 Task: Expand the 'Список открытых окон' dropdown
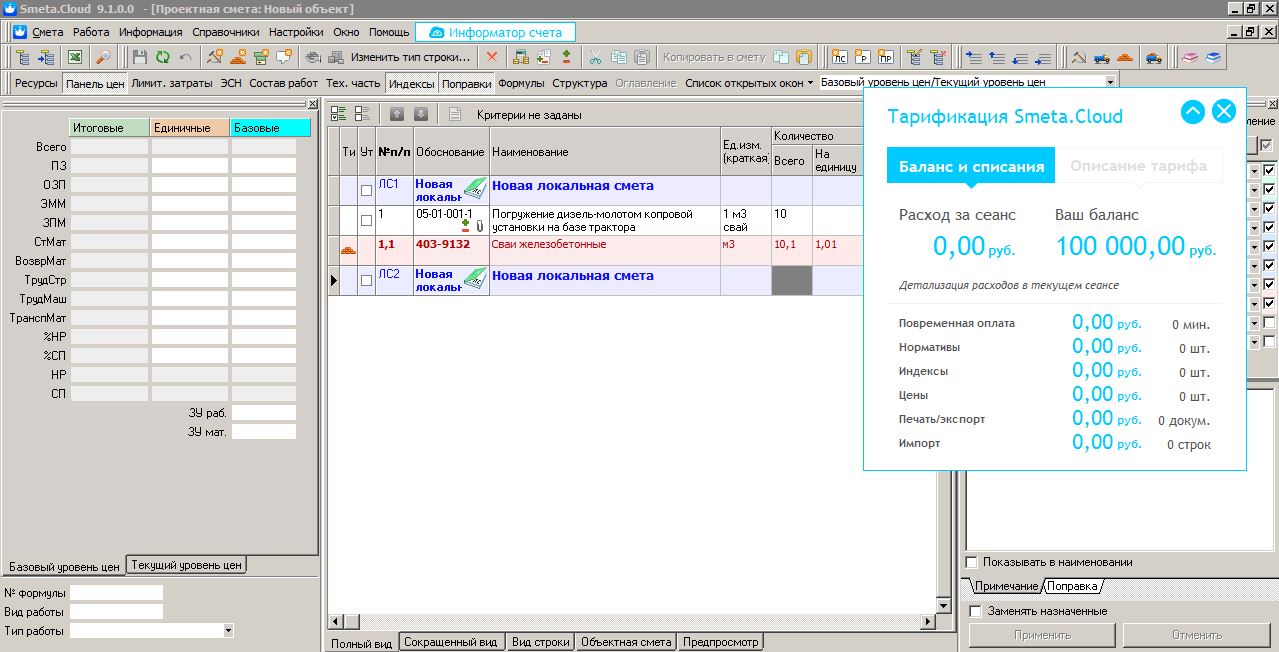click(x=749, y=83)
